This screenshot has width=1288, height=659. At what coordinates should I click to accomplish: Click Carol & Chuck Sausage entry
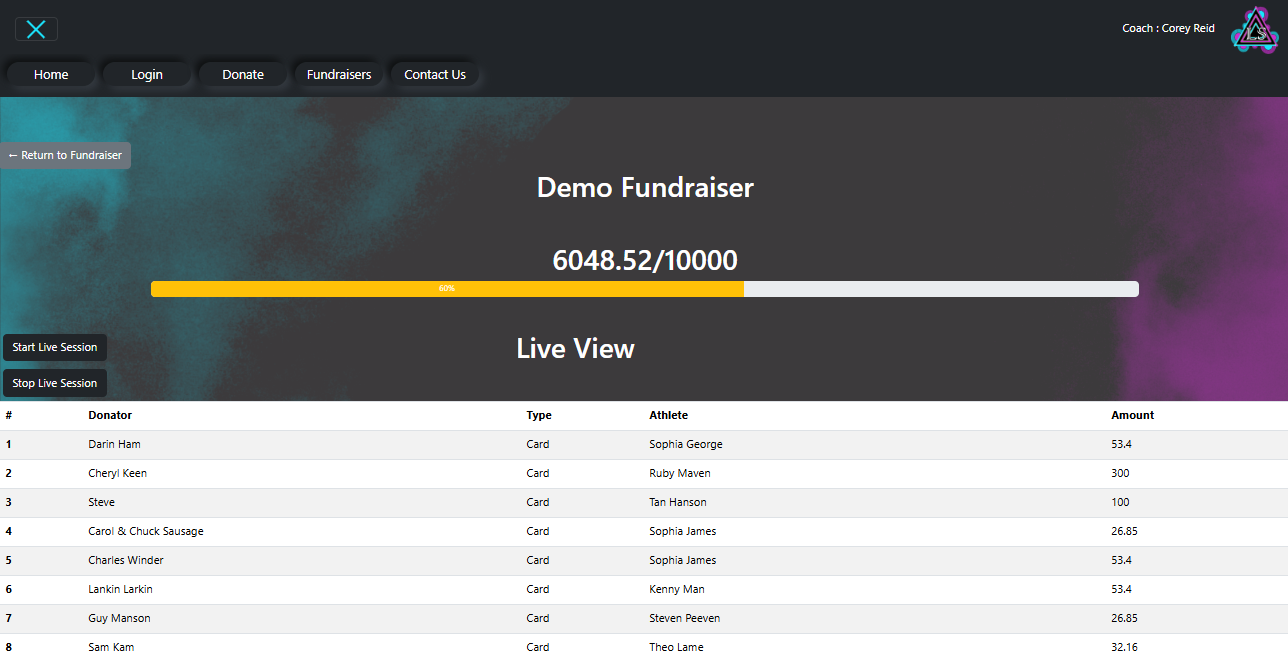click(146, 531)
